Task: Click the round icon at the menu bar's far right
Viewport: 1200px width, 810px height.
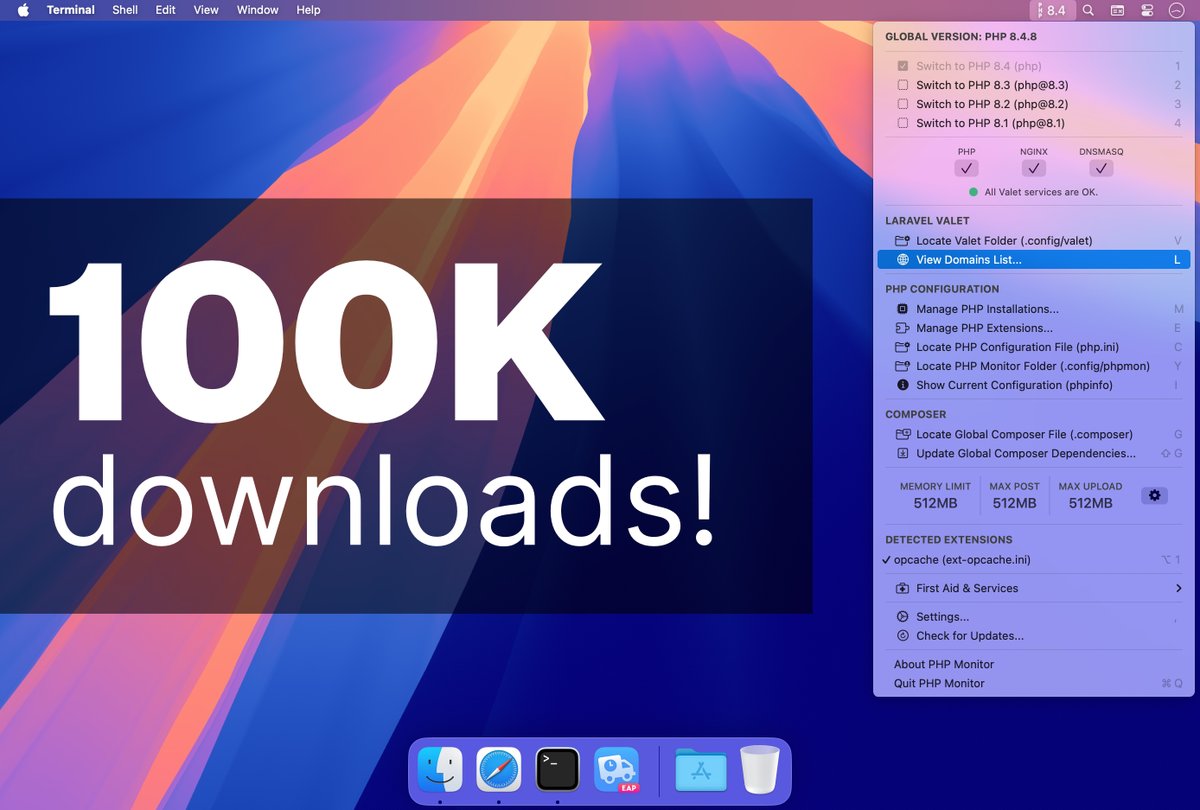Action: (x=1176, y=10)
